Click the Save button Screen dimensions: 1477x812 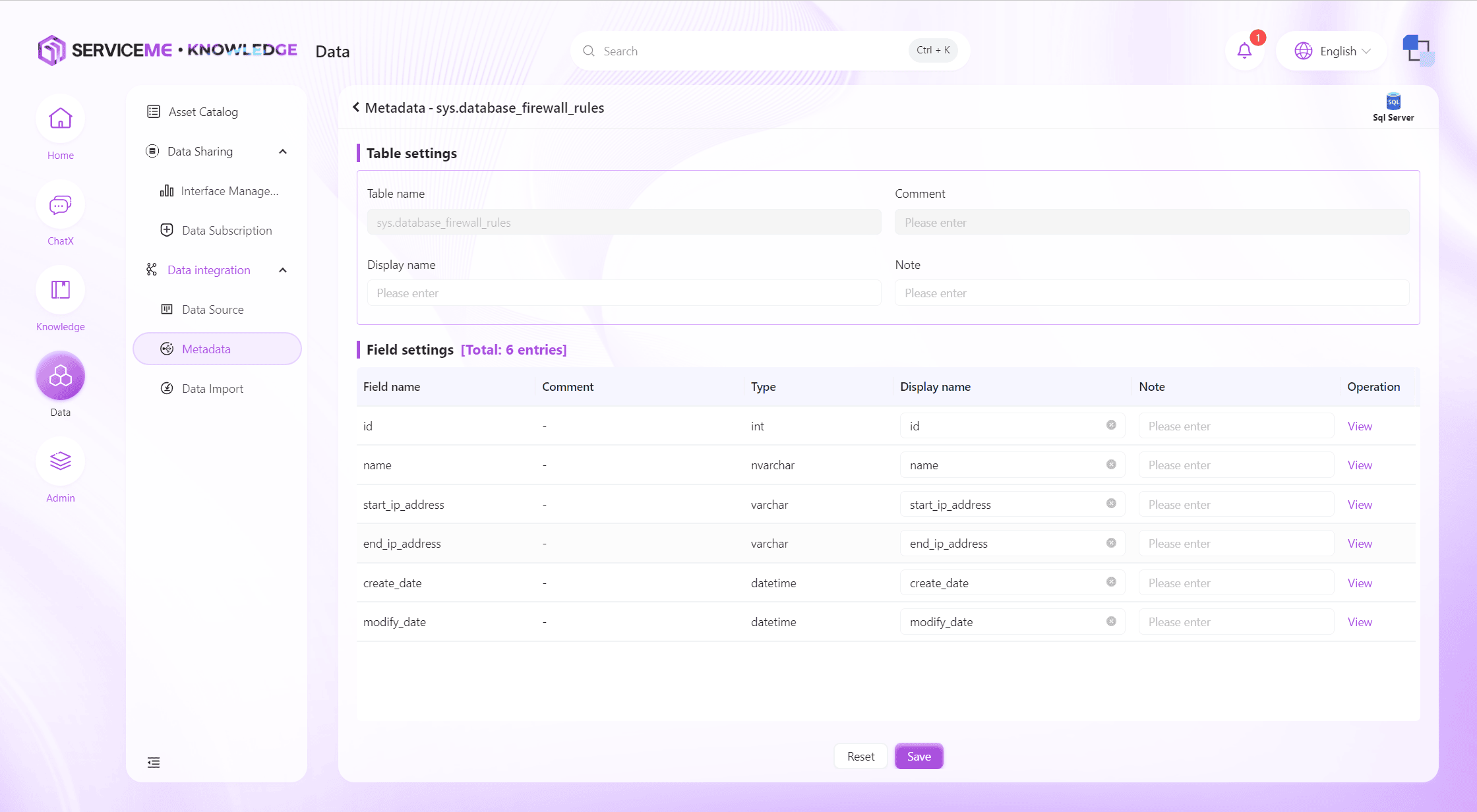[x=919, y=757]
